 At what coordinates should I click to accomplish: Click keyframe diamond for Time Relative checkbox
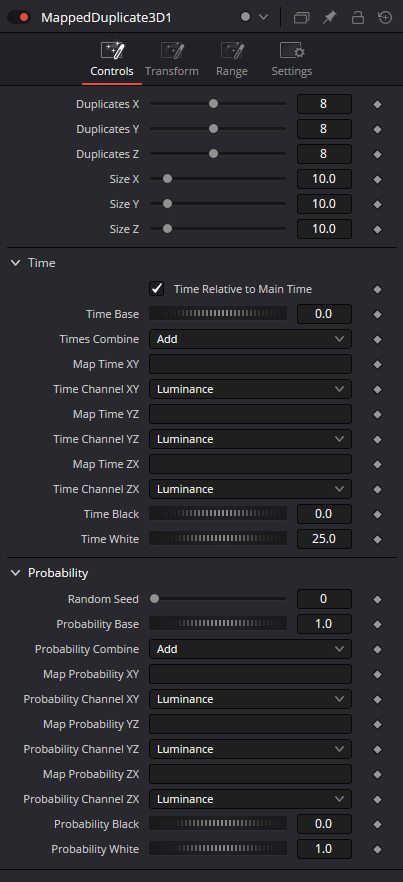click(x=378, y=290)
